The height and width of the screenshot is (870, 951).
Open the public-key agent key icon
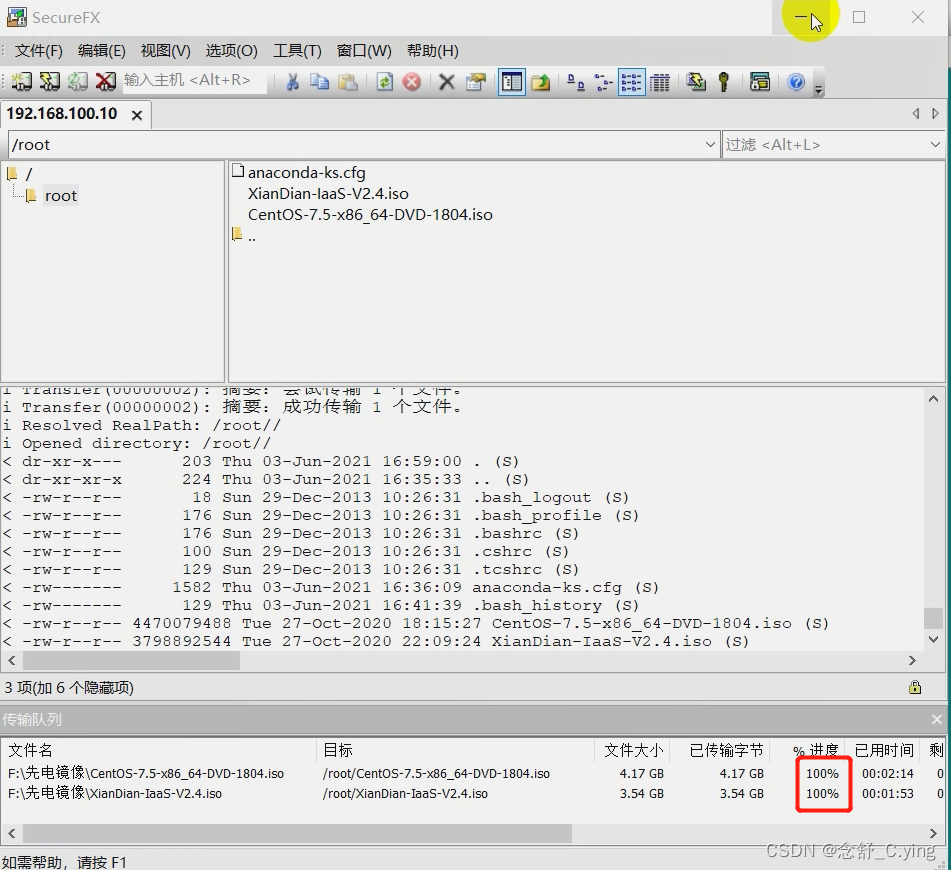click(x=724, y=81)
